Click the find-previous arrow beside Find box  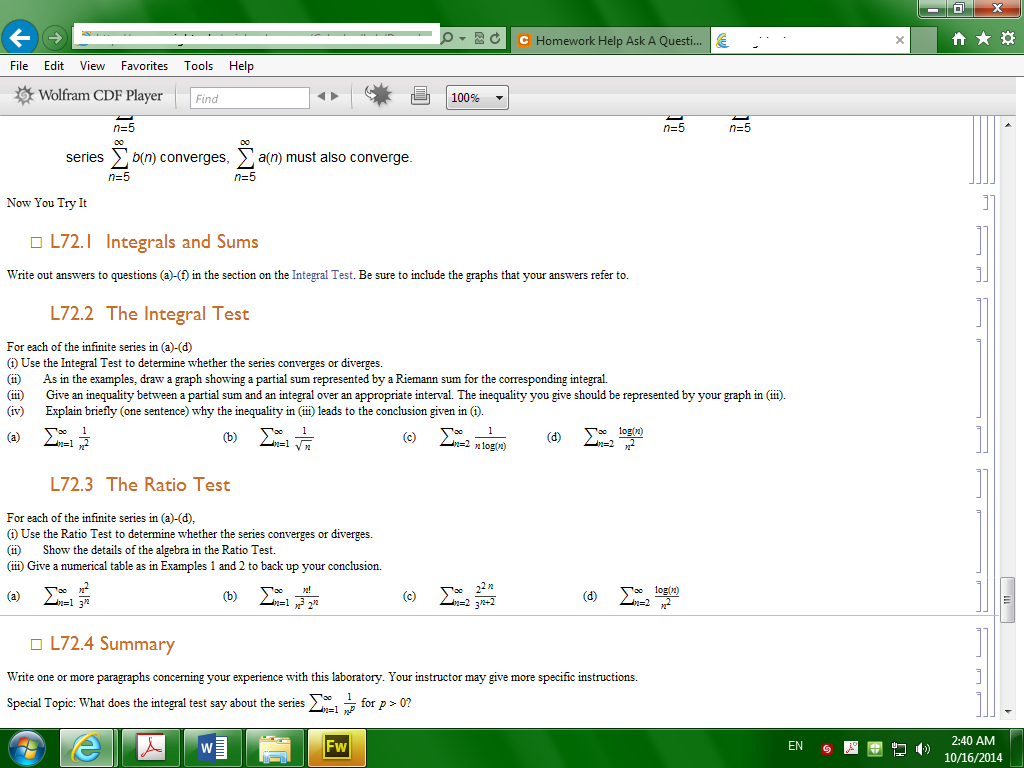[x=322, y=96]
